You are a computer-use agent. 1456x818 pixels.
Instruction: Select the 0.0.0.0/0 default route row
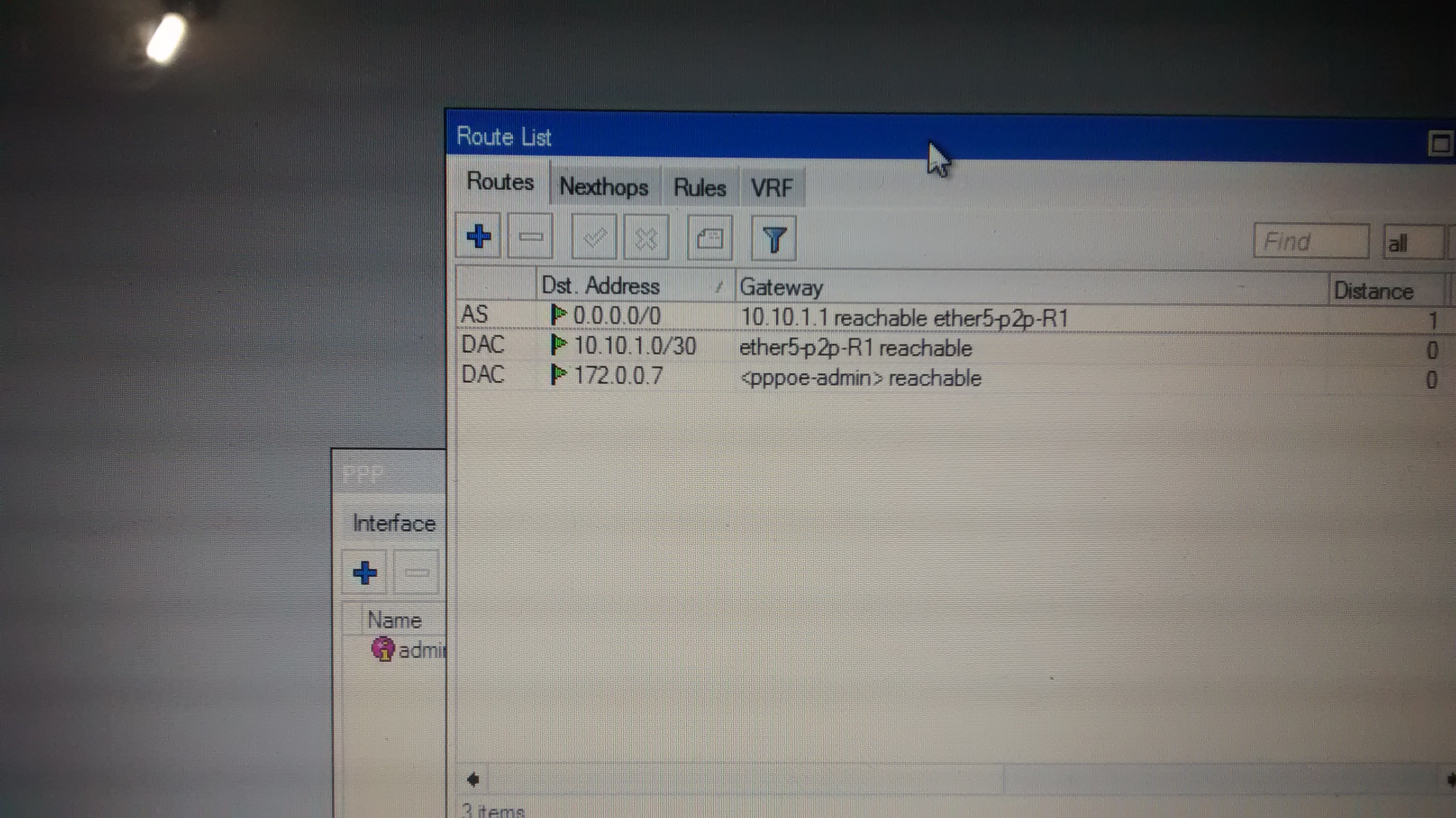617,315
